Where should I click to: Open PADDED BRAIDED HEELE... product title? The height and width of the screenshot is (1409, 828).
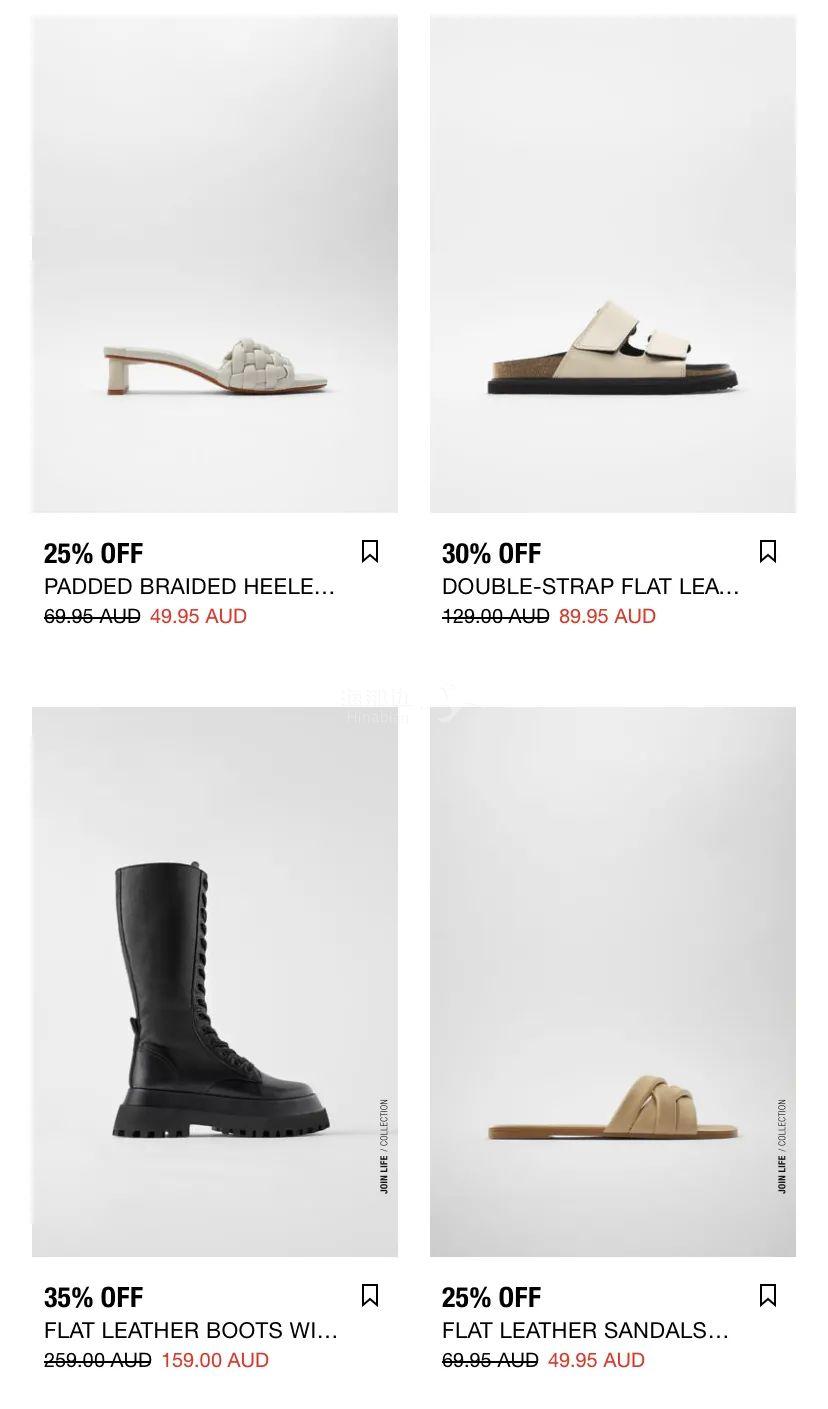click(189, 586)
